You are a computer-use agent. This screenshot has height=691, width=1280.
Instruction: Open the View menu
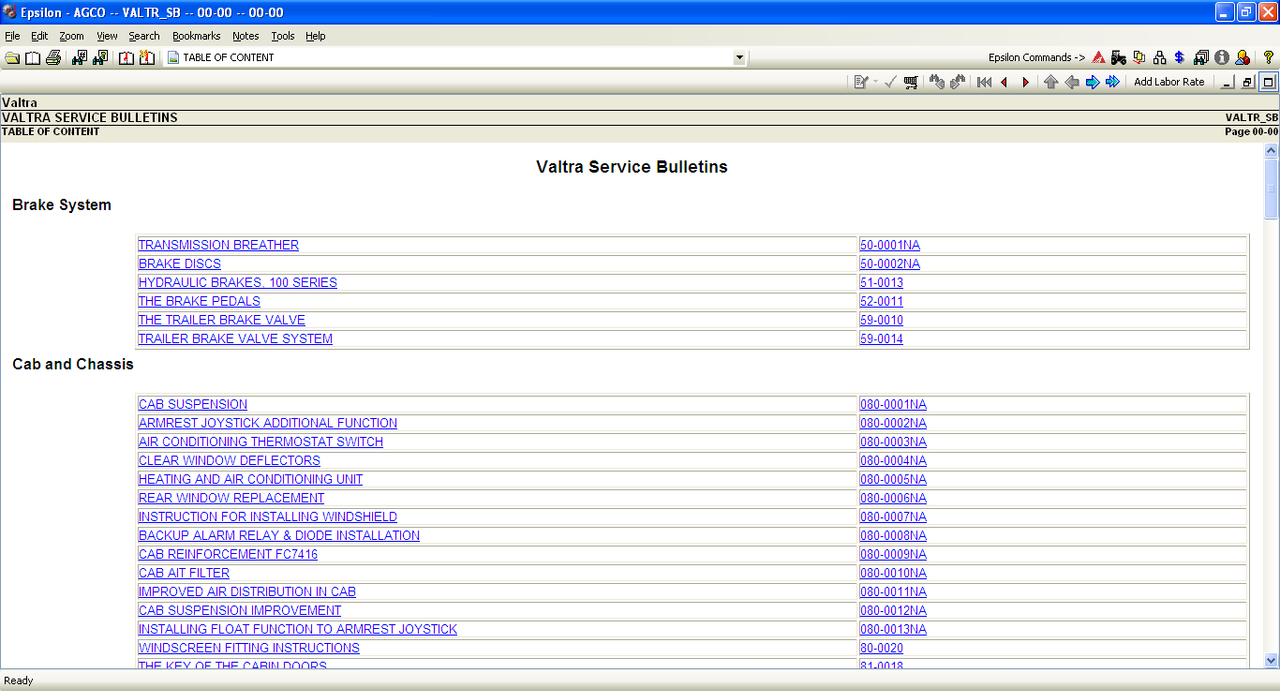pos(107,36)
